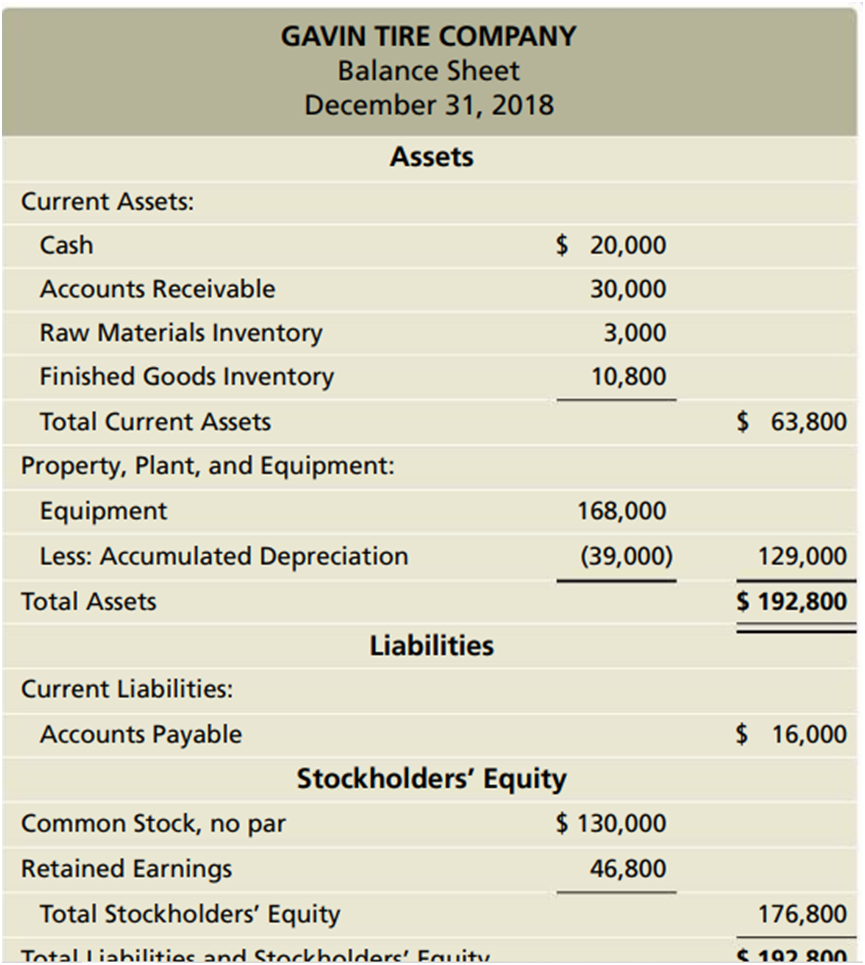
Task: Click the Finished Goods Inventory label
Action: [187, 377]
